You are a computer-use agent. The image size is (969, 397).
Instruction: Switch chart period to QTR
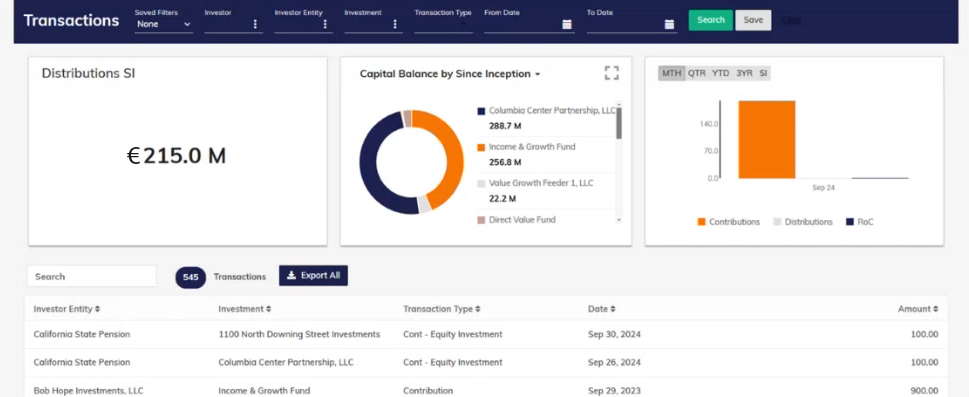pyautogui.click(x=696, y=73)
